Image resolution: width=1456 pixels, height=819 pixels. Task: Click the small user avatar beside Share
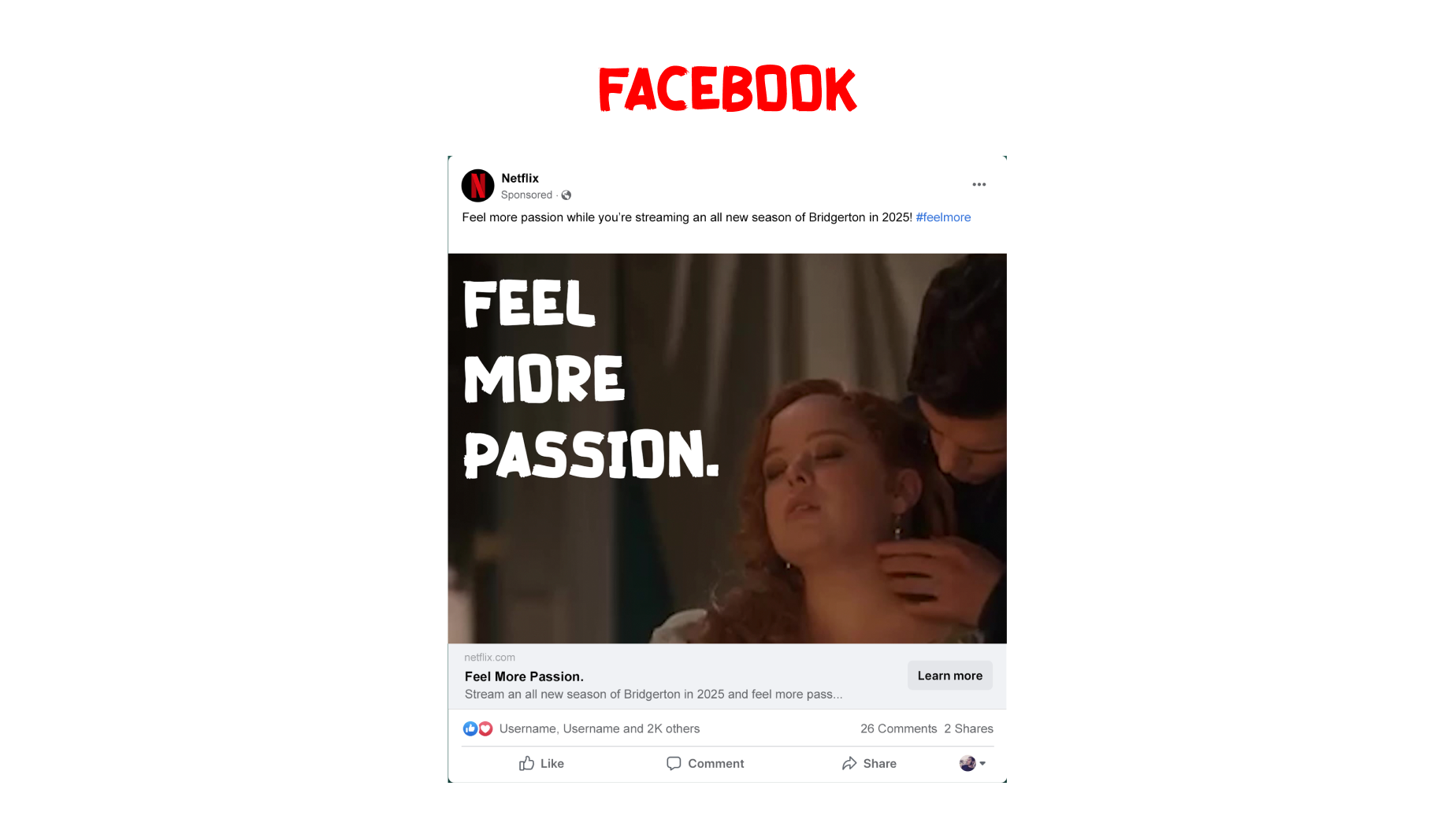click(968, 763)
